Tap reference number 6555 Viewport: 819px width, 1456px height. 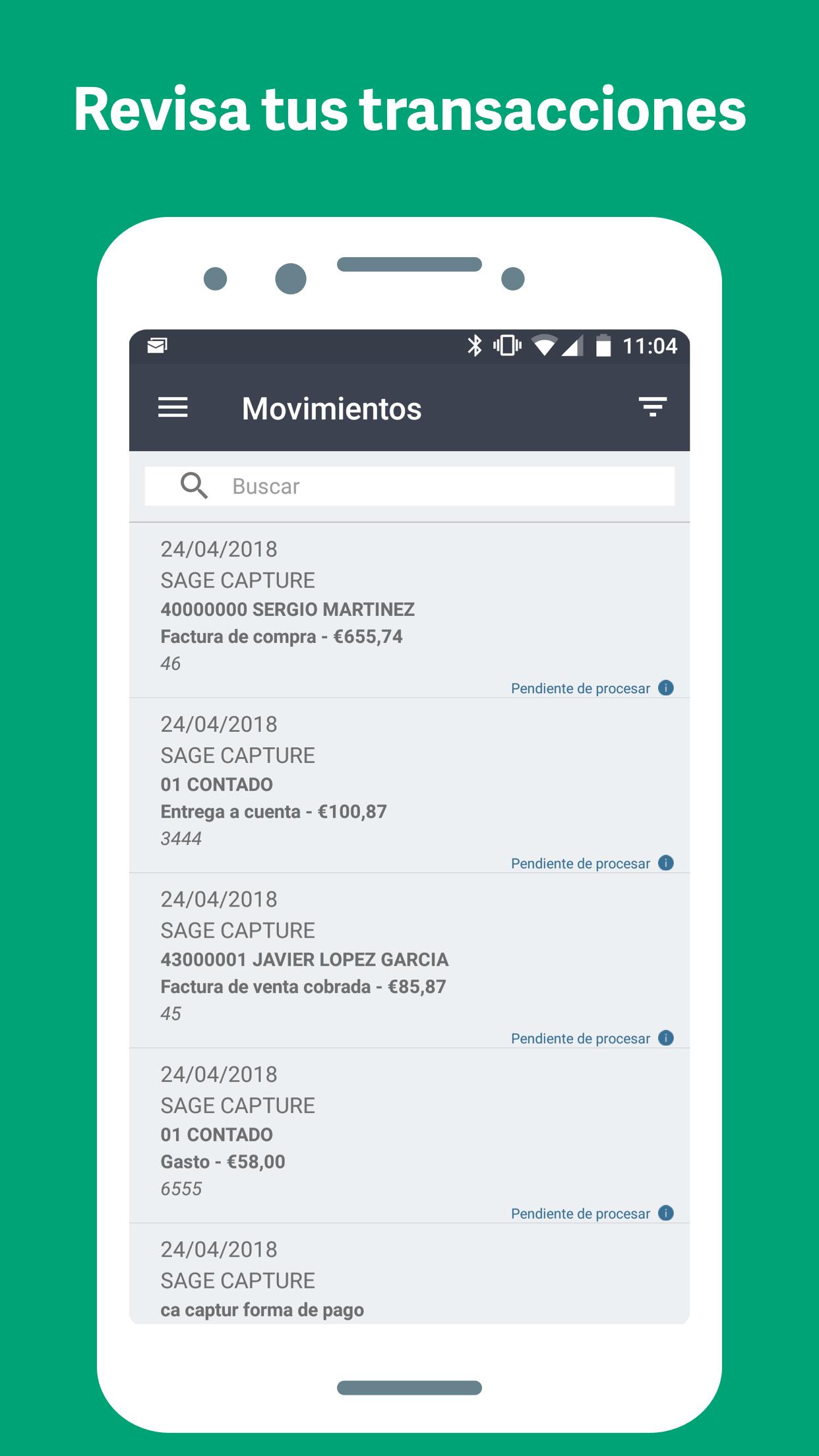click(181, 1189)
